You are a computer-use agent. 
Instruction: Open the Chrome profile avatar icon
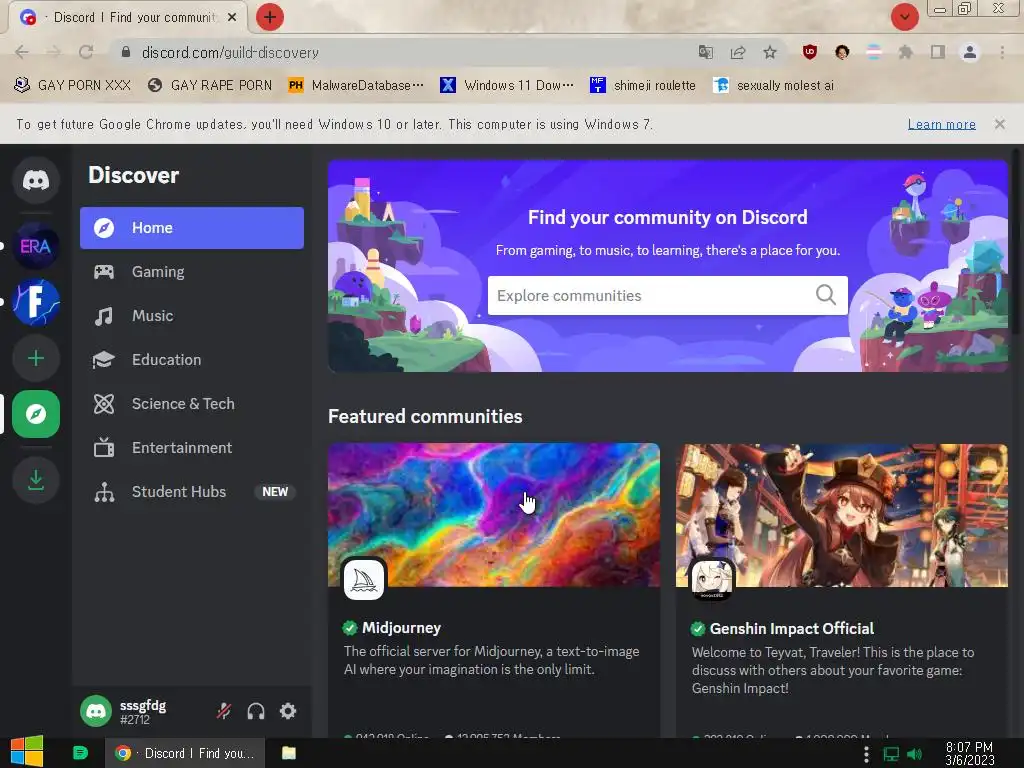(x=970, y=52)
